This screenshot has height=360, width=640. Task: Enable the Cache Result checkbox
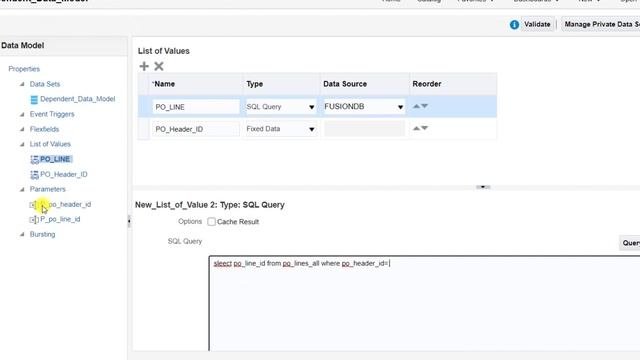click(x=211, y=222)
